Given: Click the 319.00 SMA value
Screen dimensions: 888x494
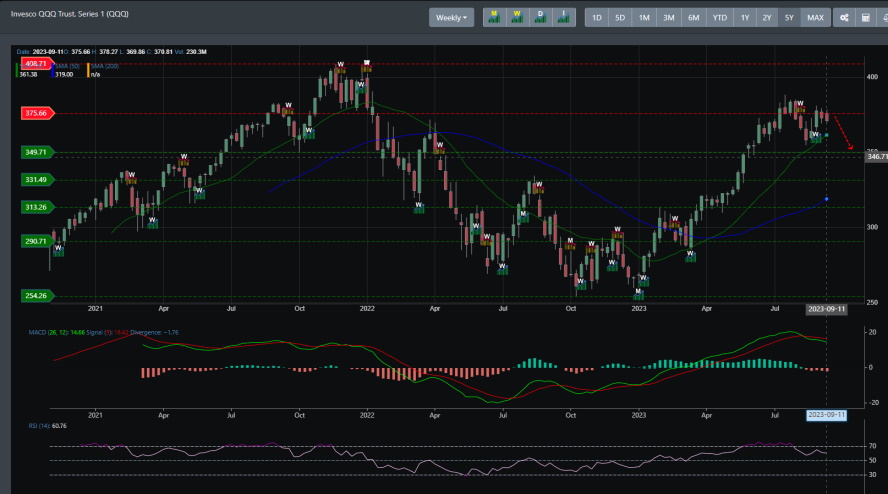Looking at the screenshot, I should [64, 74].
